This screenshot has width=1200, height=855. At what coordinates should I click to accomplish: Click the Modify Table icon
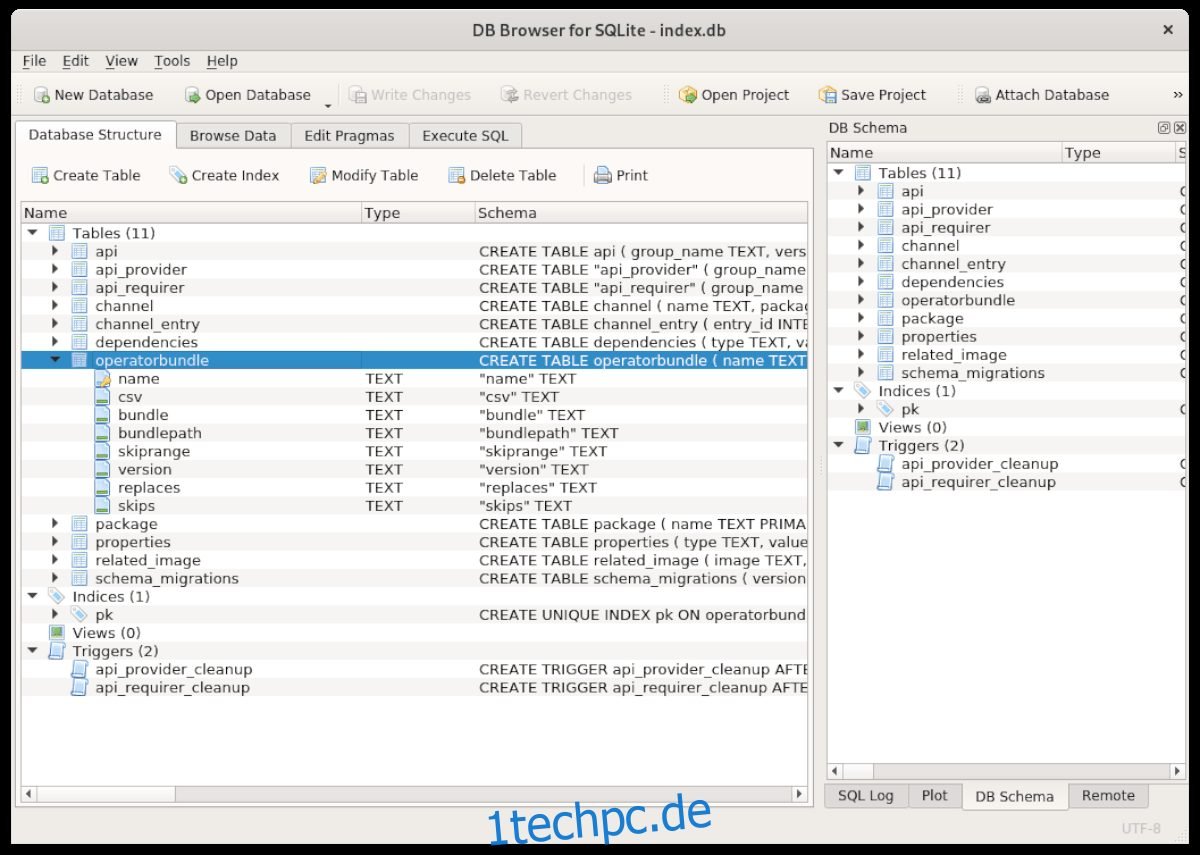click(318, 175)
